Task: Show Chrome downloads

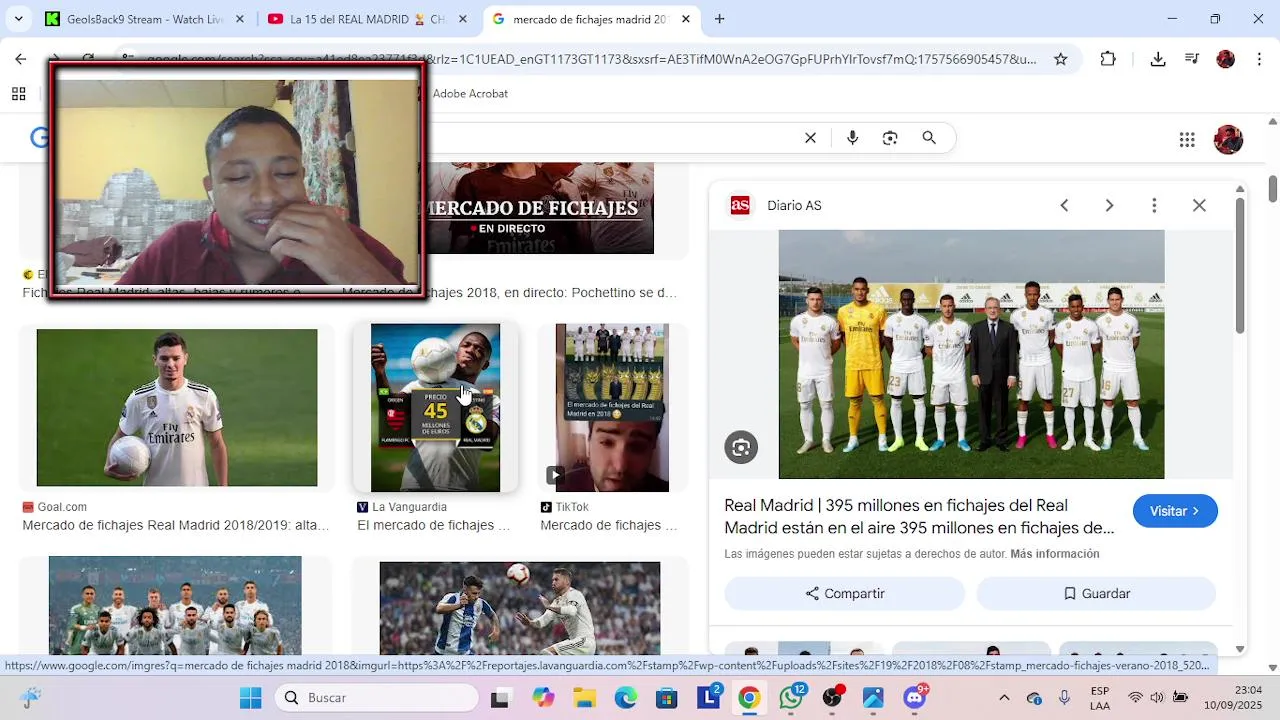Action: point(1158,59)
